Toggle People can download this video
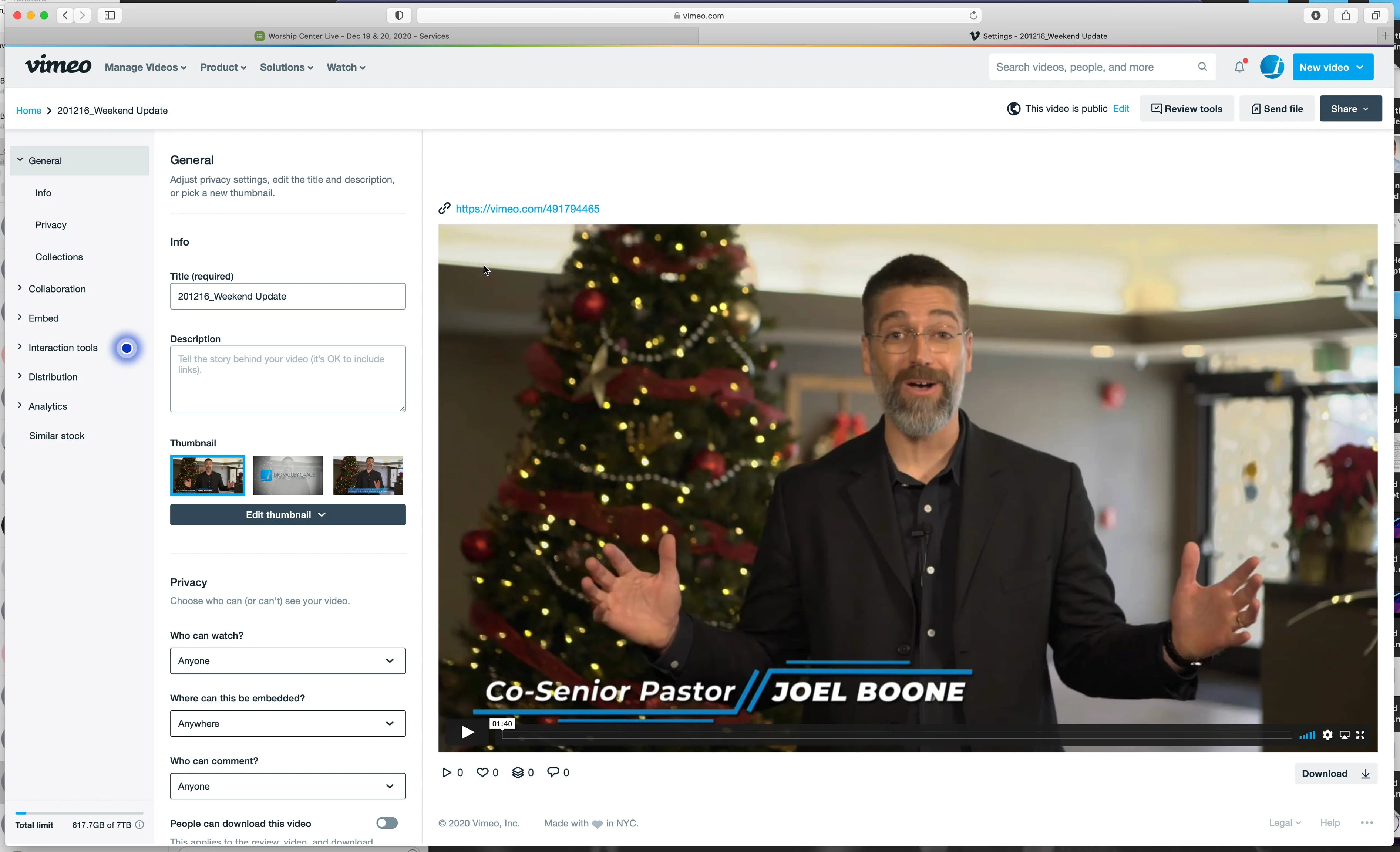Screen dimensions: 1400x852 point(387,823)
